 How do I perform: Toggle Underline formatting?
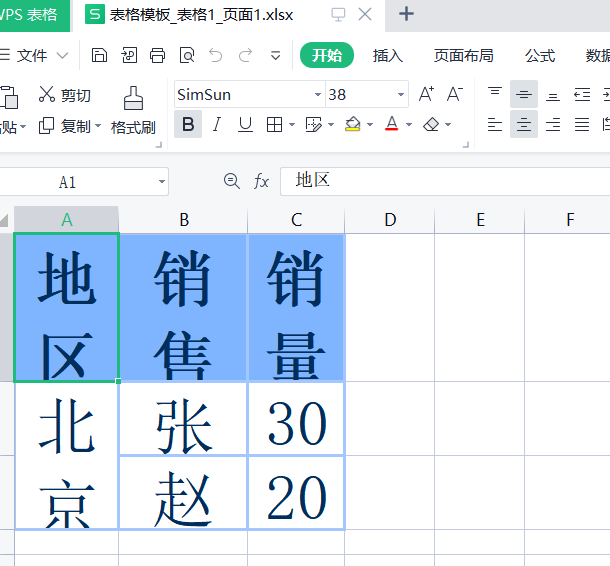pos(245,125)
